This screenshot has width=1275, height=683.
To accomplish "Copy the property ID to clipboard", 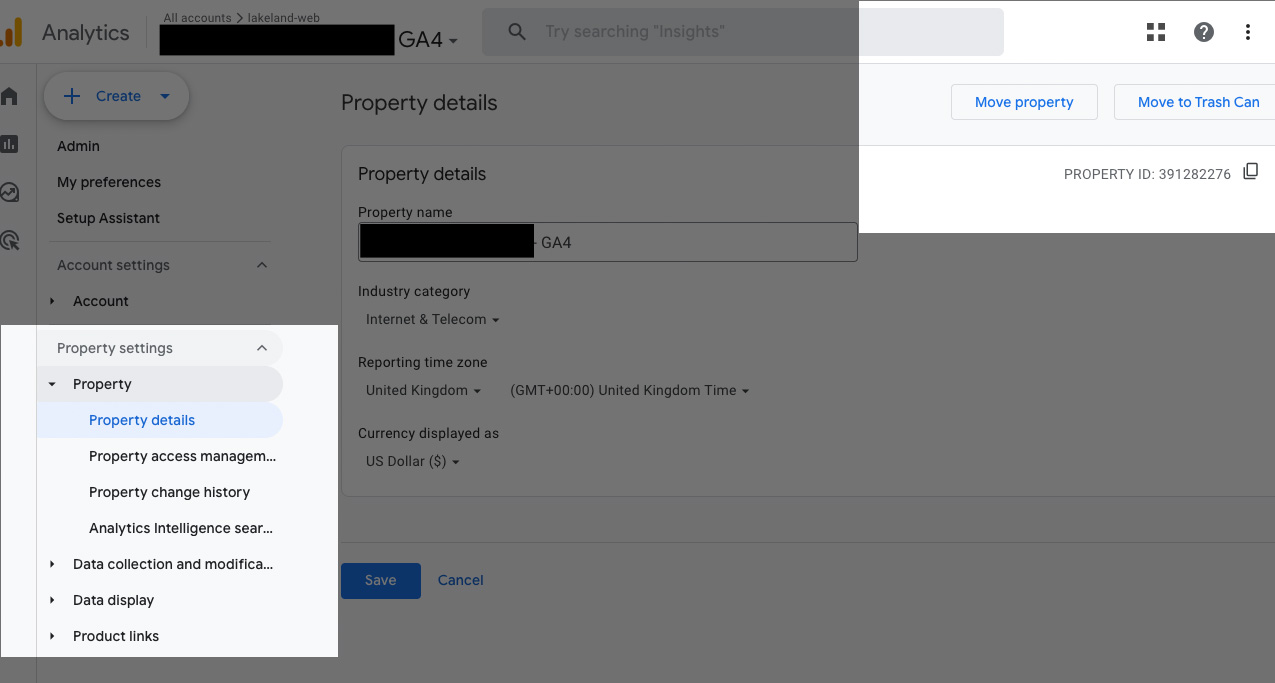I will coord(1250,172).
